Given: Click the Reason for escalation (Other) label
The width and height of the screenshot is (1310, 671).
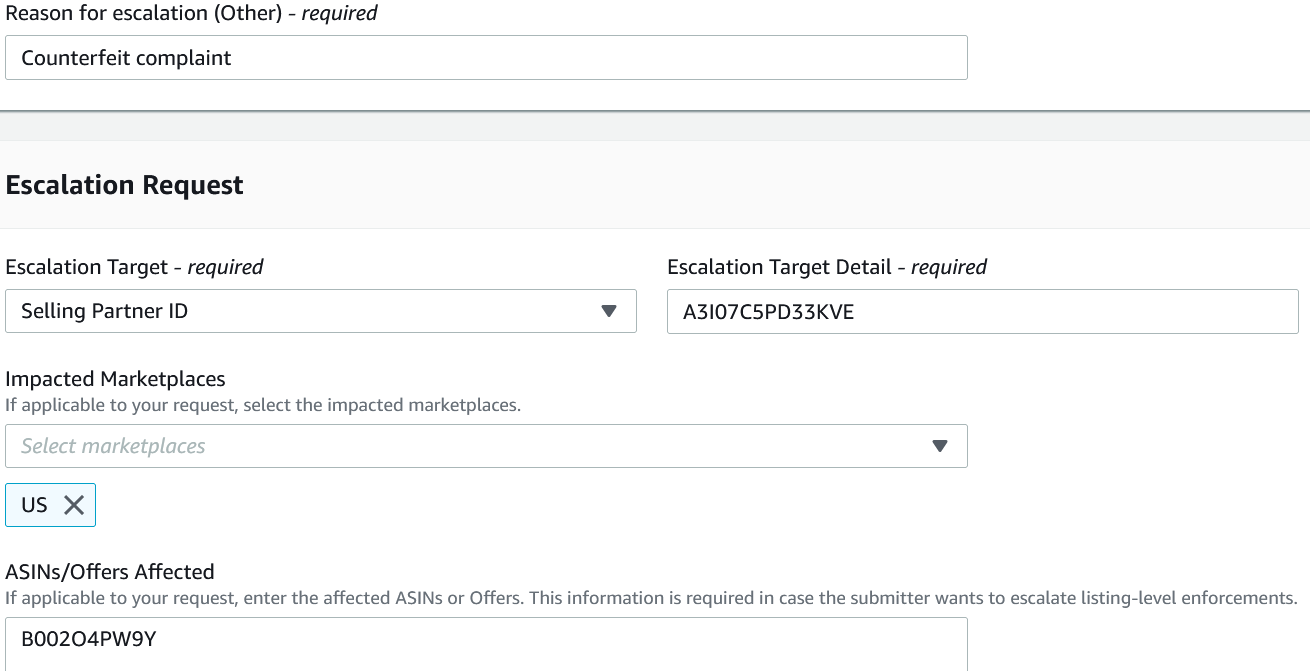Looking at the screenshot, I should point(192,13).
